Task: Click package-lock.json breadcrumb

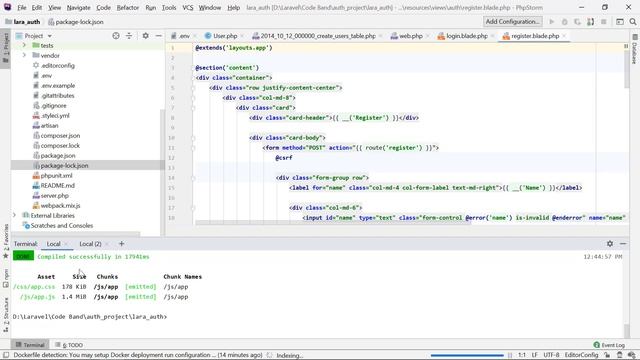Action: [76, 22]
